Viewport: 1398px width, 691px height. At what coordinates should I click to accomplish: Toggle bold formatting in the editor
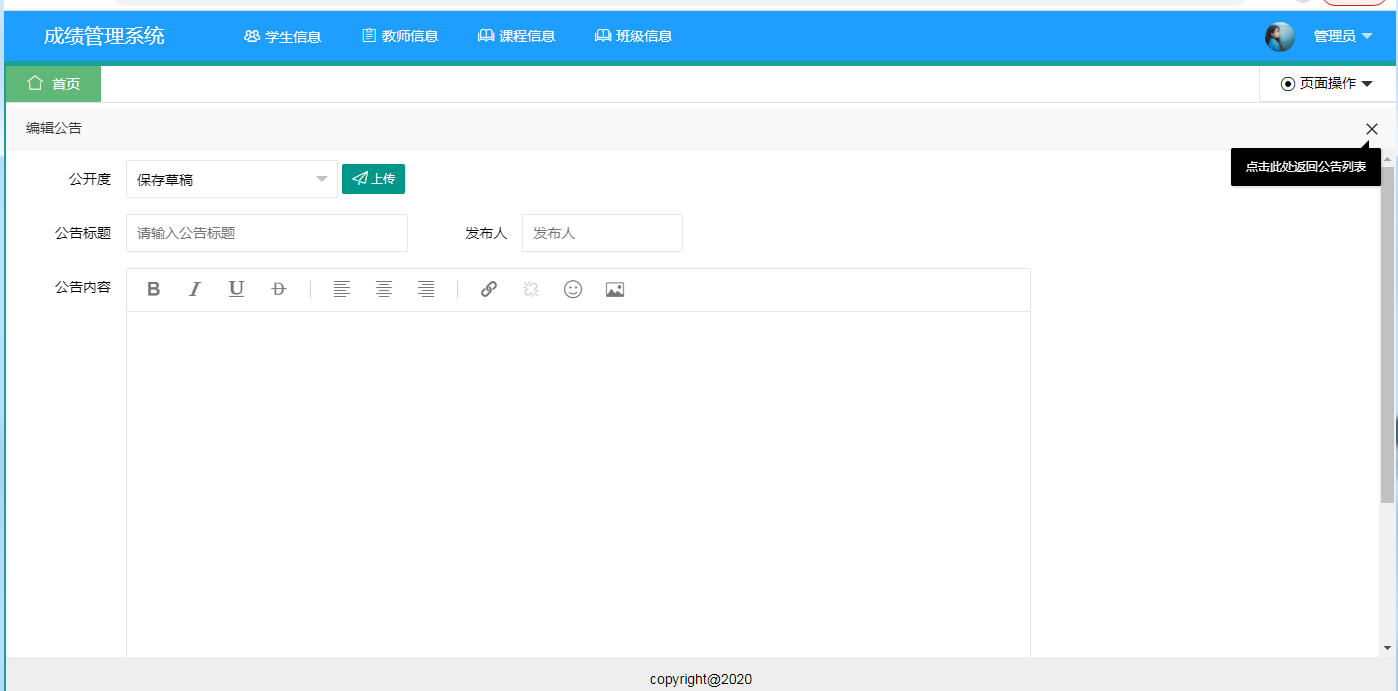coord(154,290)
